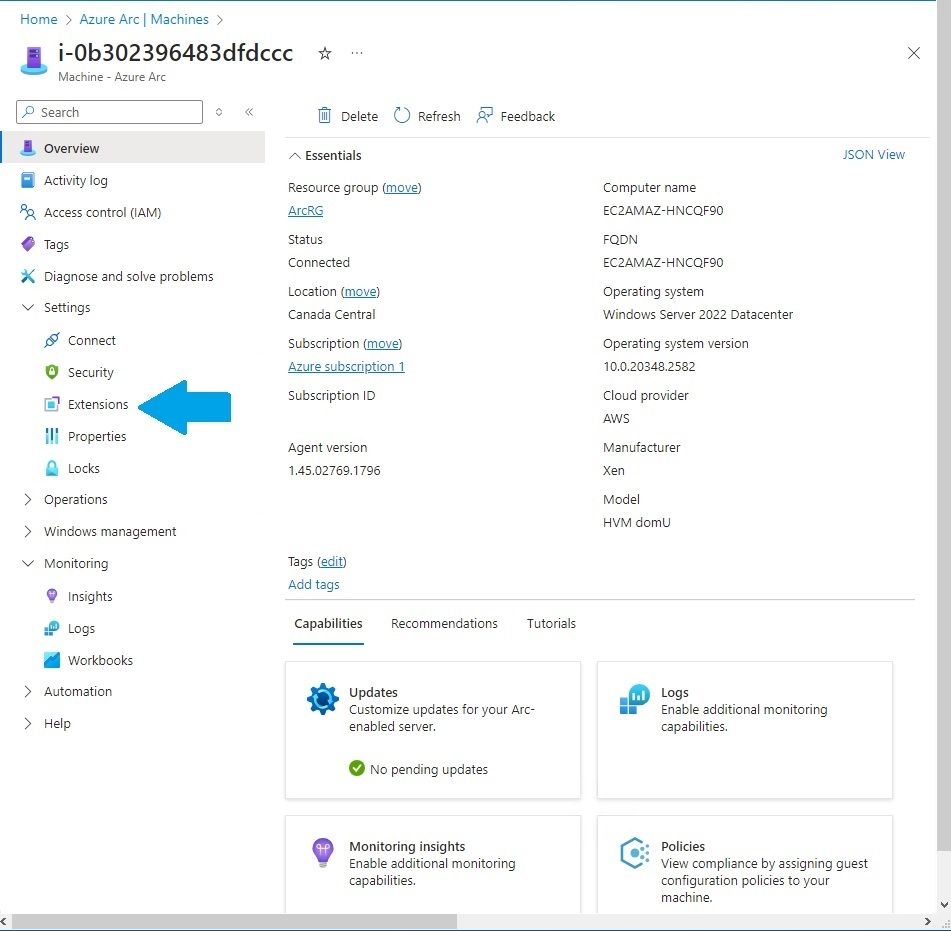Click the Logs card chart icon
The width and height of the screenshot is (951, 931).
coord(634,699)
